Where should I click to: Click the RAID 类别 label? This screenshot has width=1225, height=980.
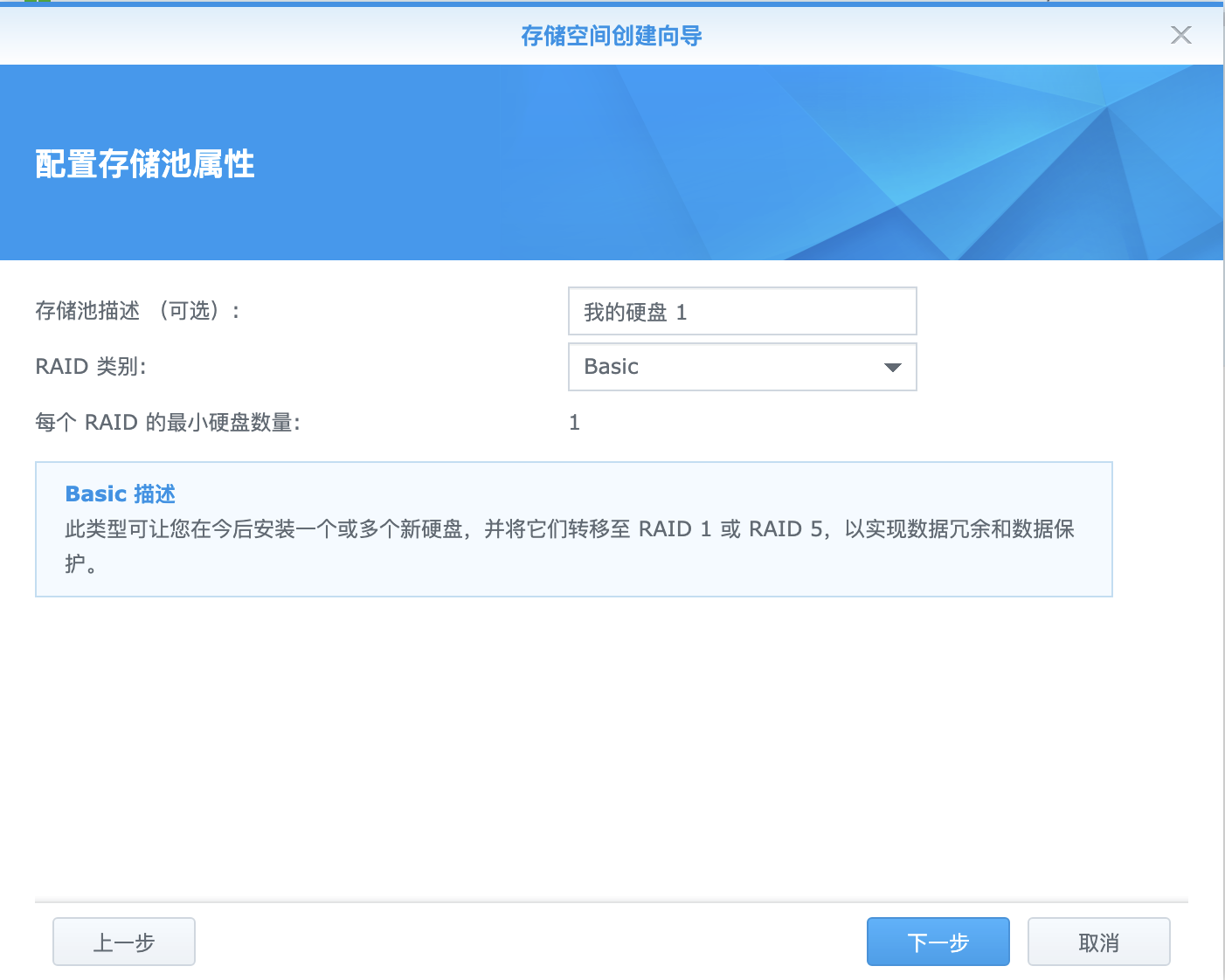click(91, 367)
